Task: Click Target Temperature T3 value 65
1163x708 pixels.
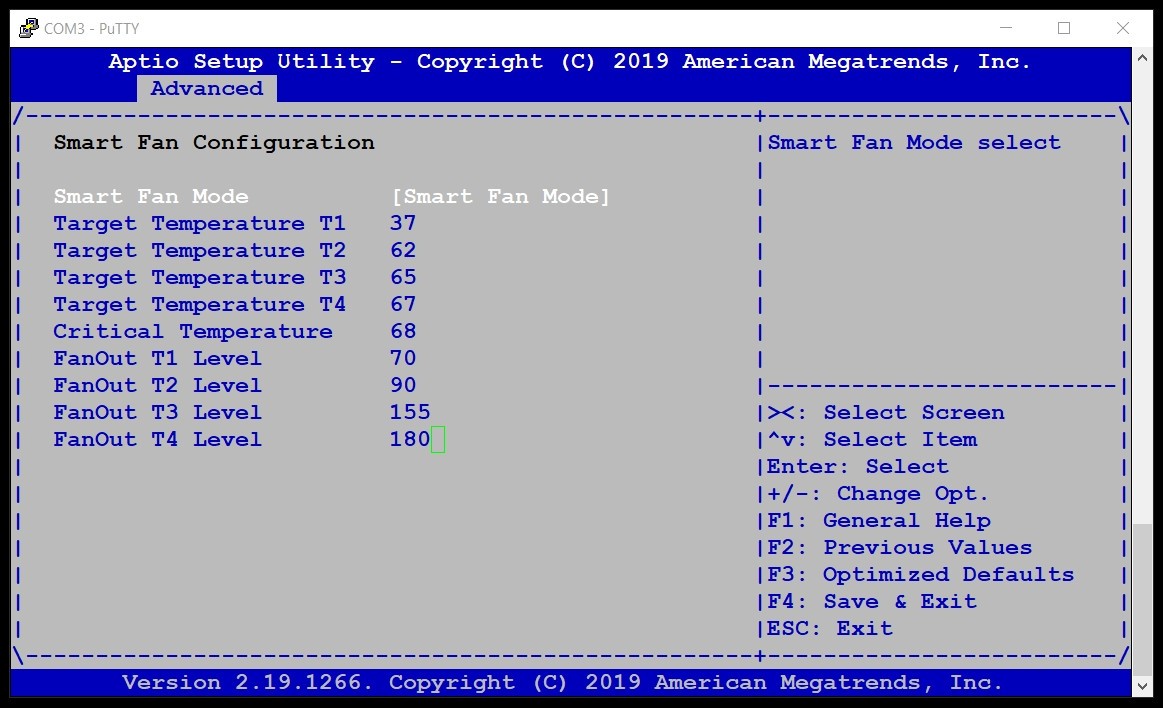Action: pyautogui.click(x=403, y=277)
